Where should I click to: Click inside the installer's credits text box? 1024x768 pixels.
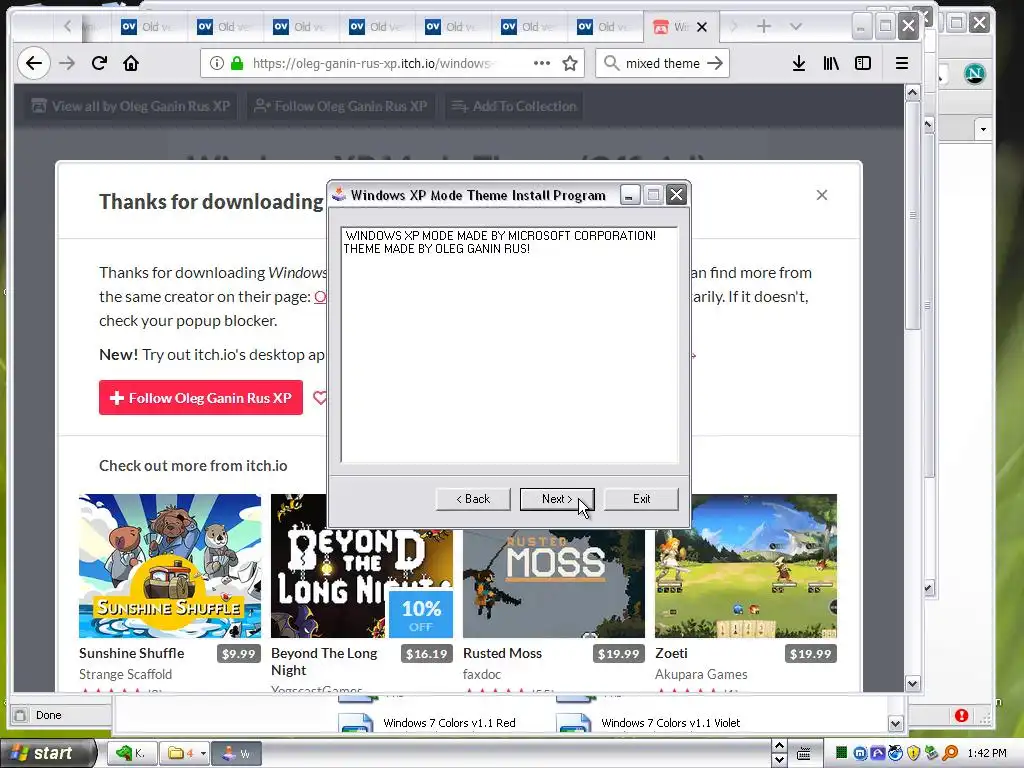tap(509, 345)
